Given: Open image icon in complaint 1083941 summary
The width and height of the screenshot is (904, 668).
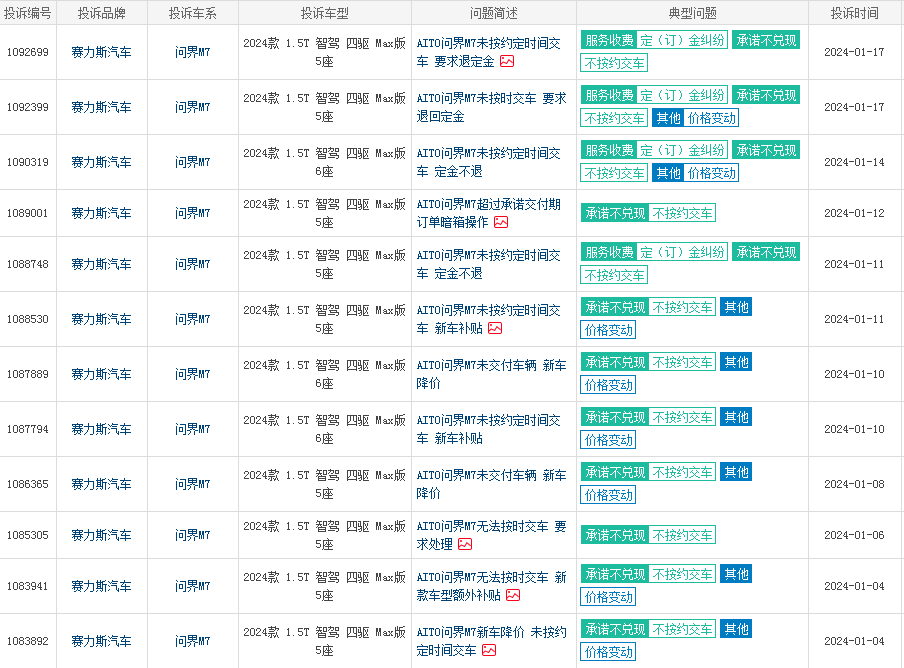Looking at the screenshot, I should (513, 595).
